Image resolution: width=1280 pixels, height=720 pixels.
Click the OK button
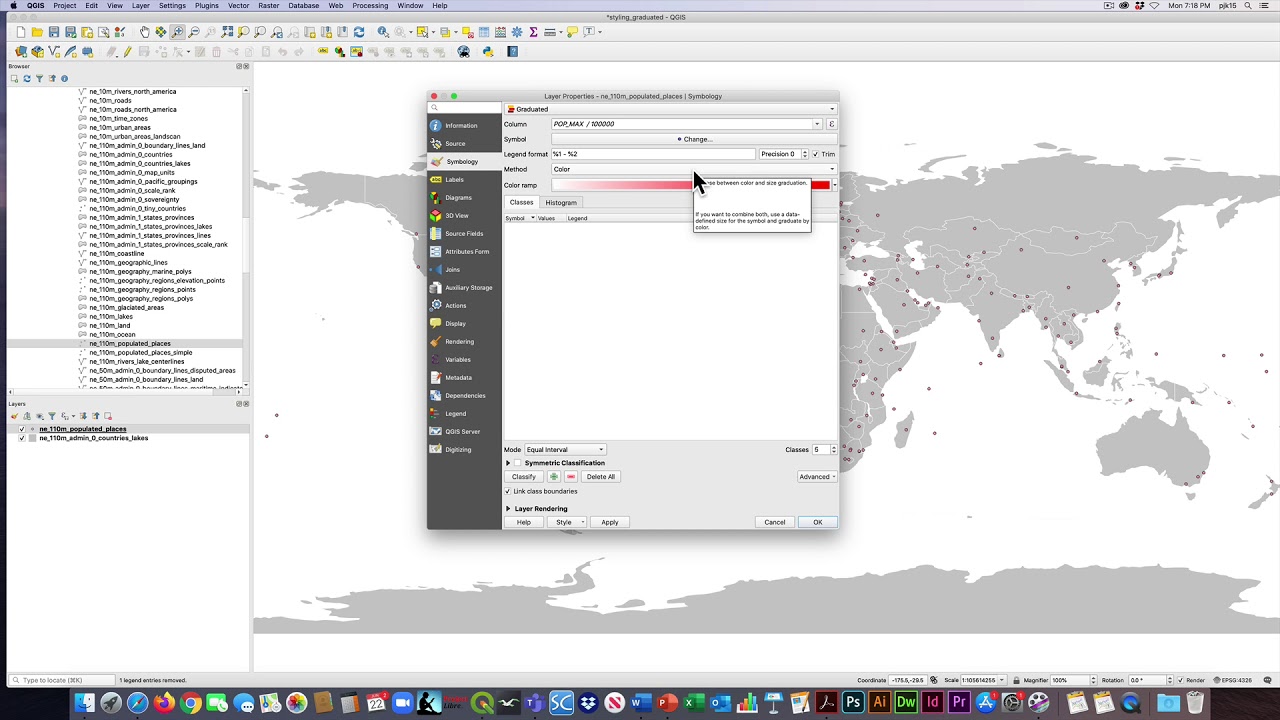pos(817,522)
